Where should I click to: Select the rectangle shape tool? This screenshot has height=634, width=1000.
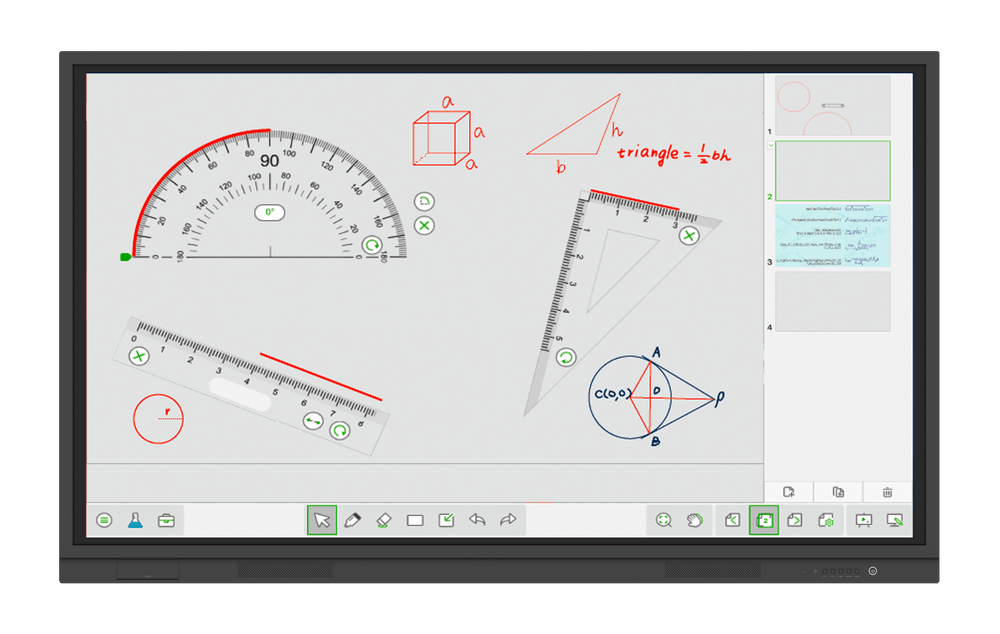(x=415, y=520)
